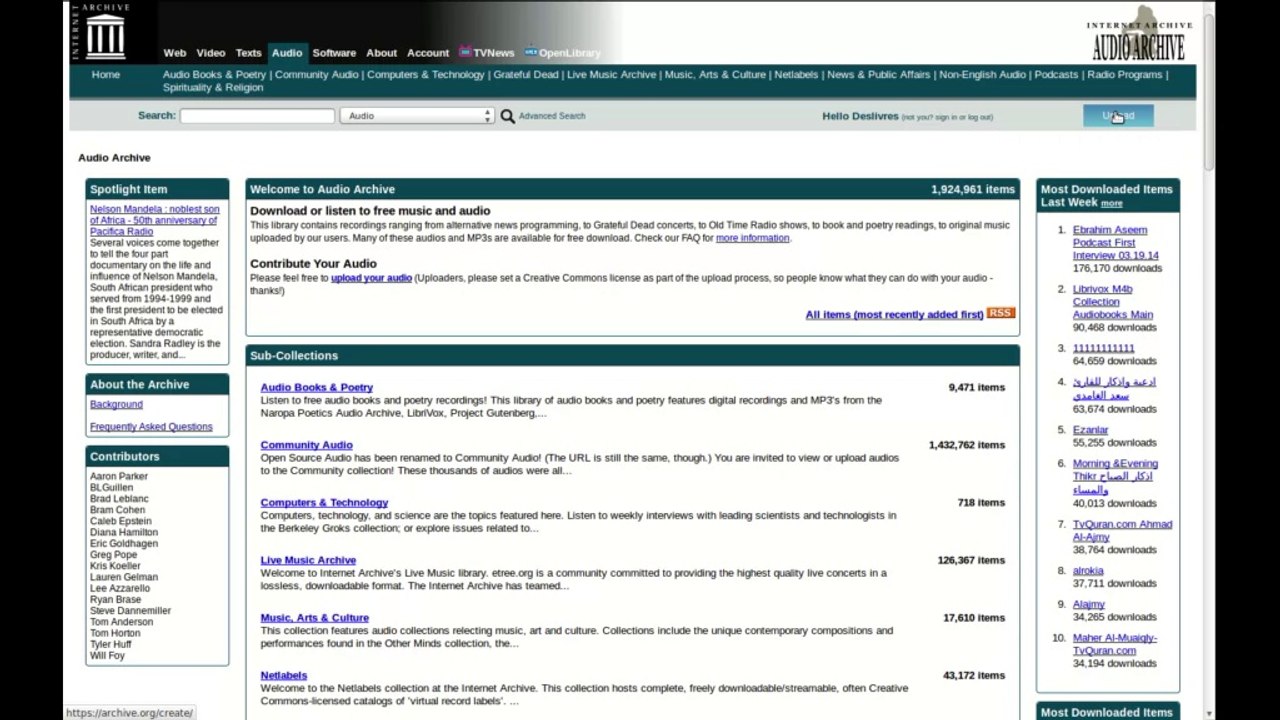The width and height of the screenshot is (1280, 720).
Task: Open TvQuran.com Ahmad Al-Ajmy link
Action: (x=1122, y=531)
